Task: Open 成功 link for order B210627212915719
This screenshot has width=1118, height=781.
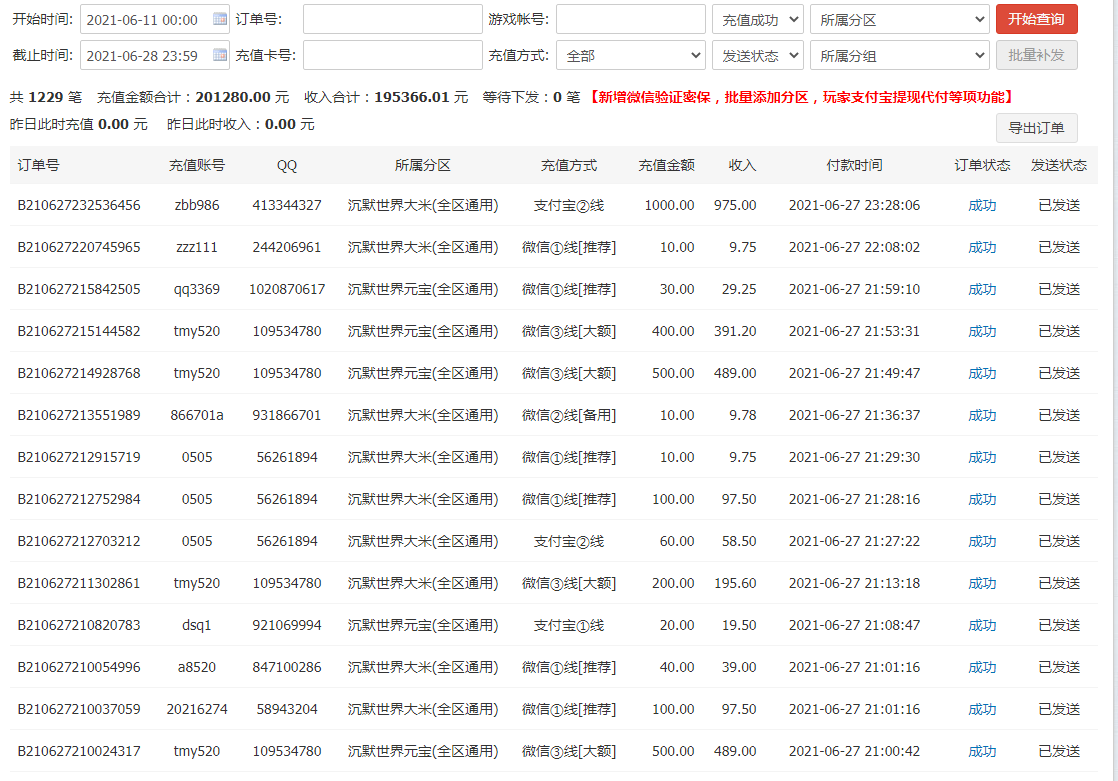Action: (x=982, y=457)
